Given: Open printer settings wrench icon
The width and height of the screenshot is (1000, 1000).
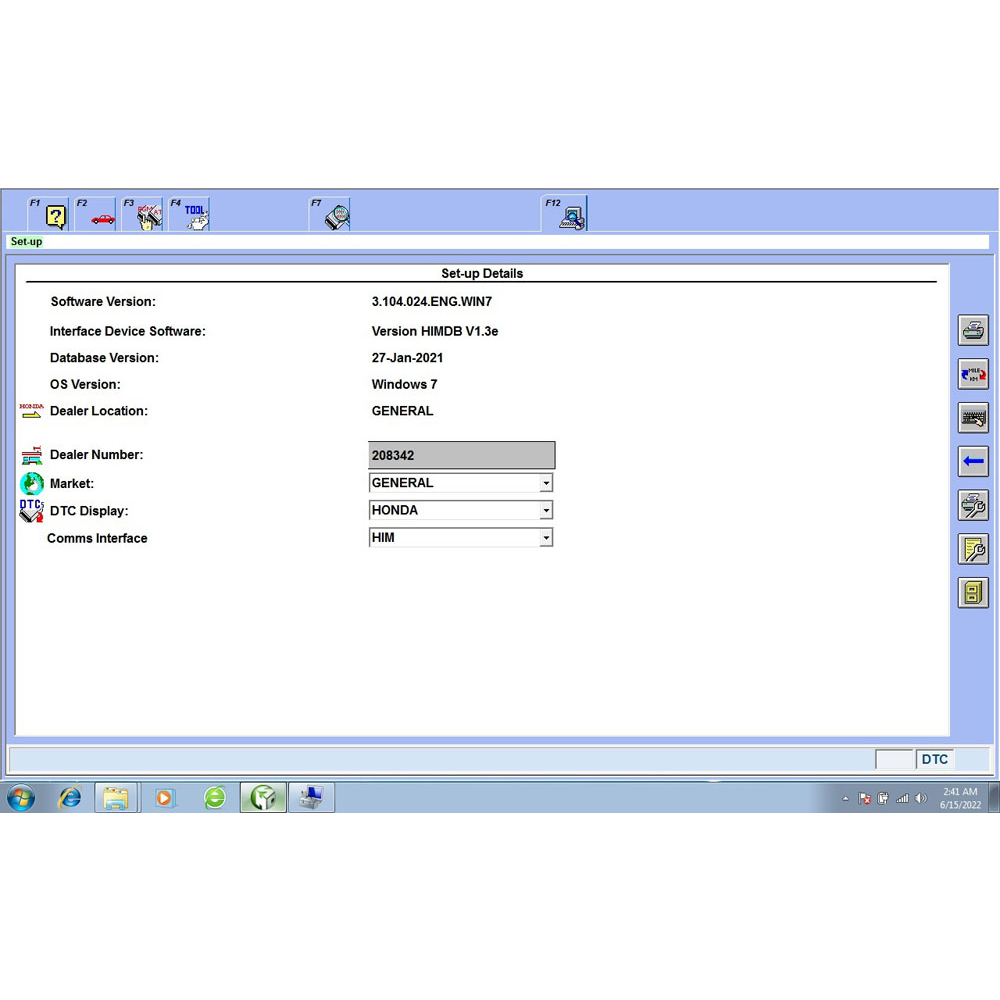Looking at the screenshot, I should (972, 505).
